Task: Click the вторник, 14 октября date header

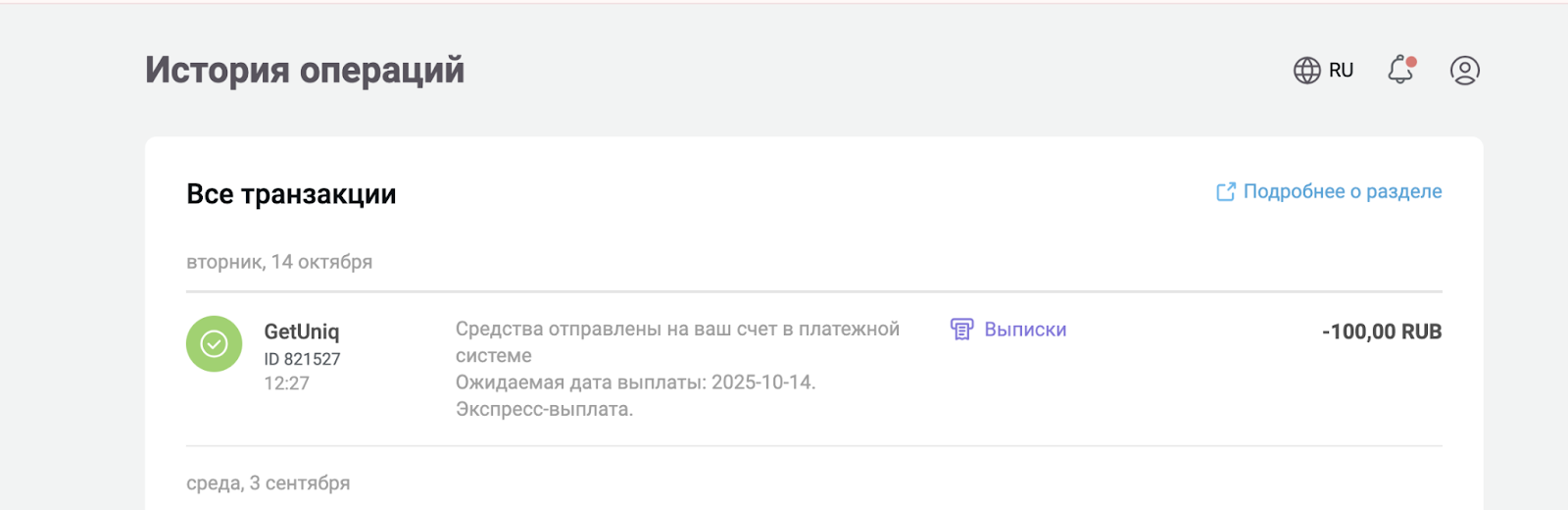Action: tap(279, 262)
